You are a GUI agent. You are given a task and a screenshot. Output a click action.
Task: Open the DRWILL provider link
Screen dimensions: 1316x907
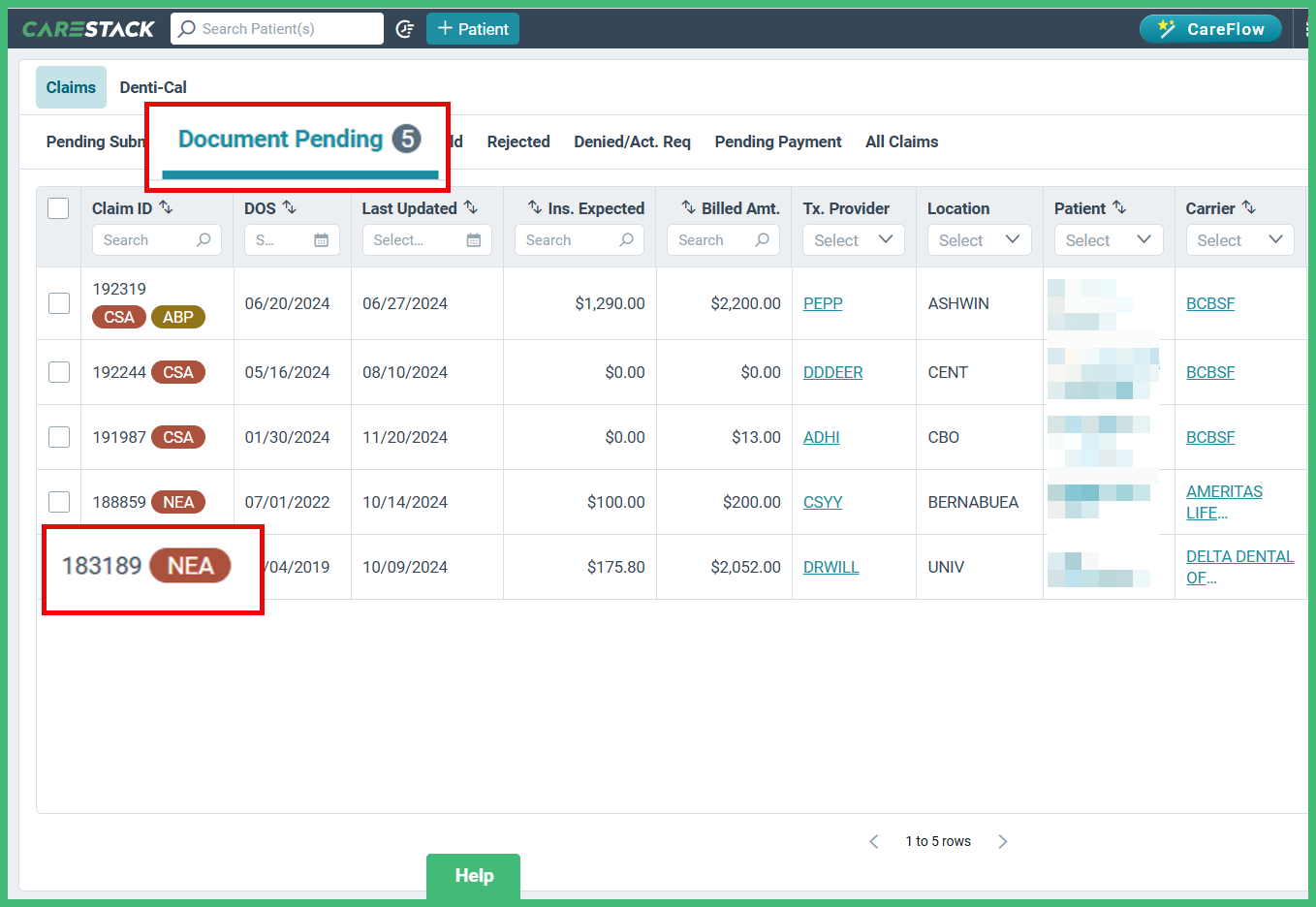click(x=830, y=566)
